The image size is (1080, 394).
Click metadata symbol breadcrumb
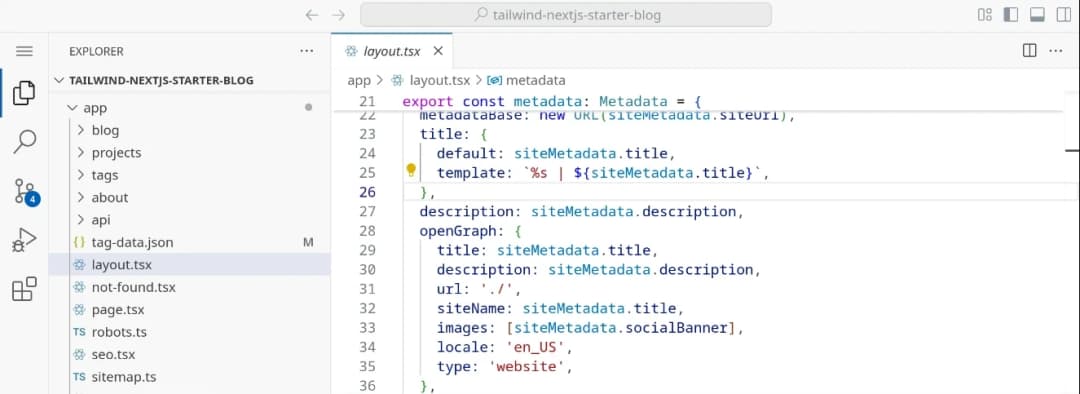point(535,81)
